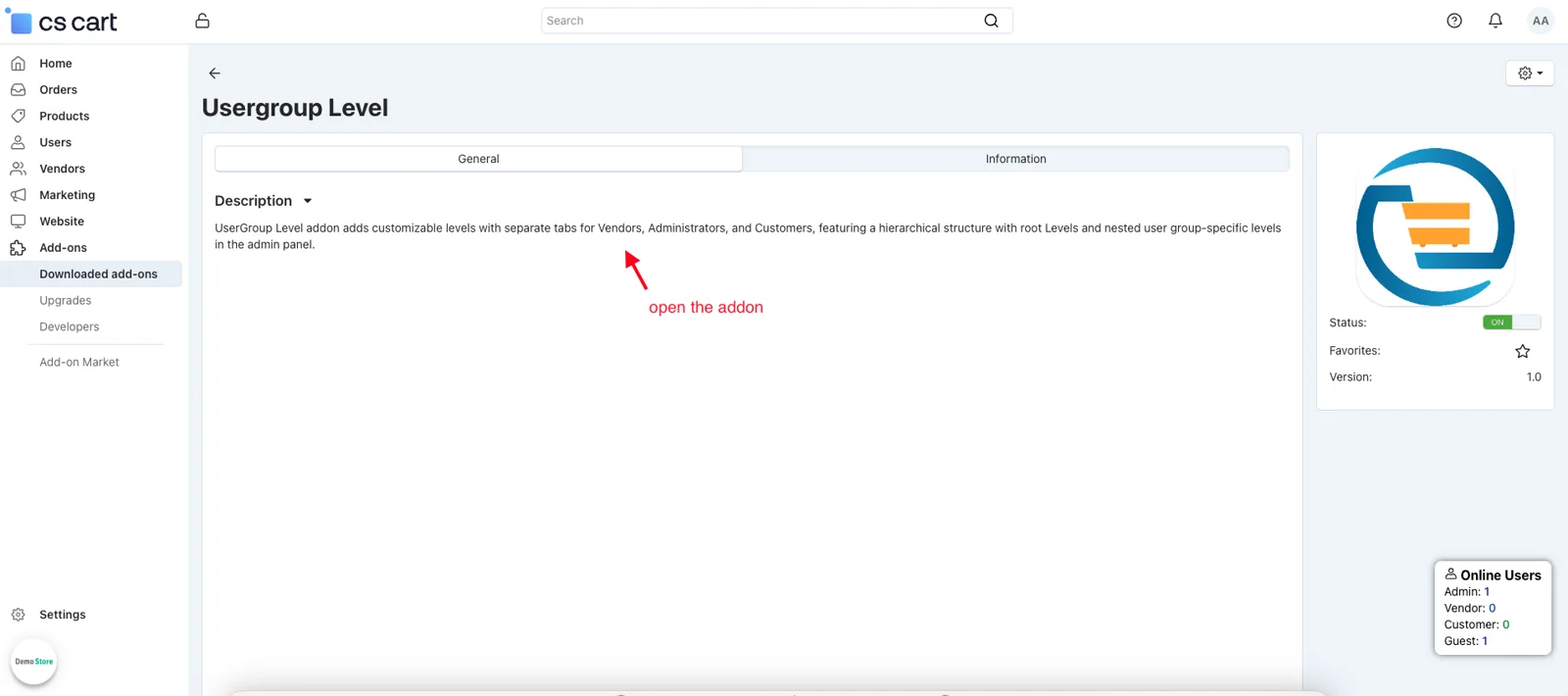Click the 'Customer: 0' count
Viewport: 1568px width, 696px height.
(x=1476, y=624)
